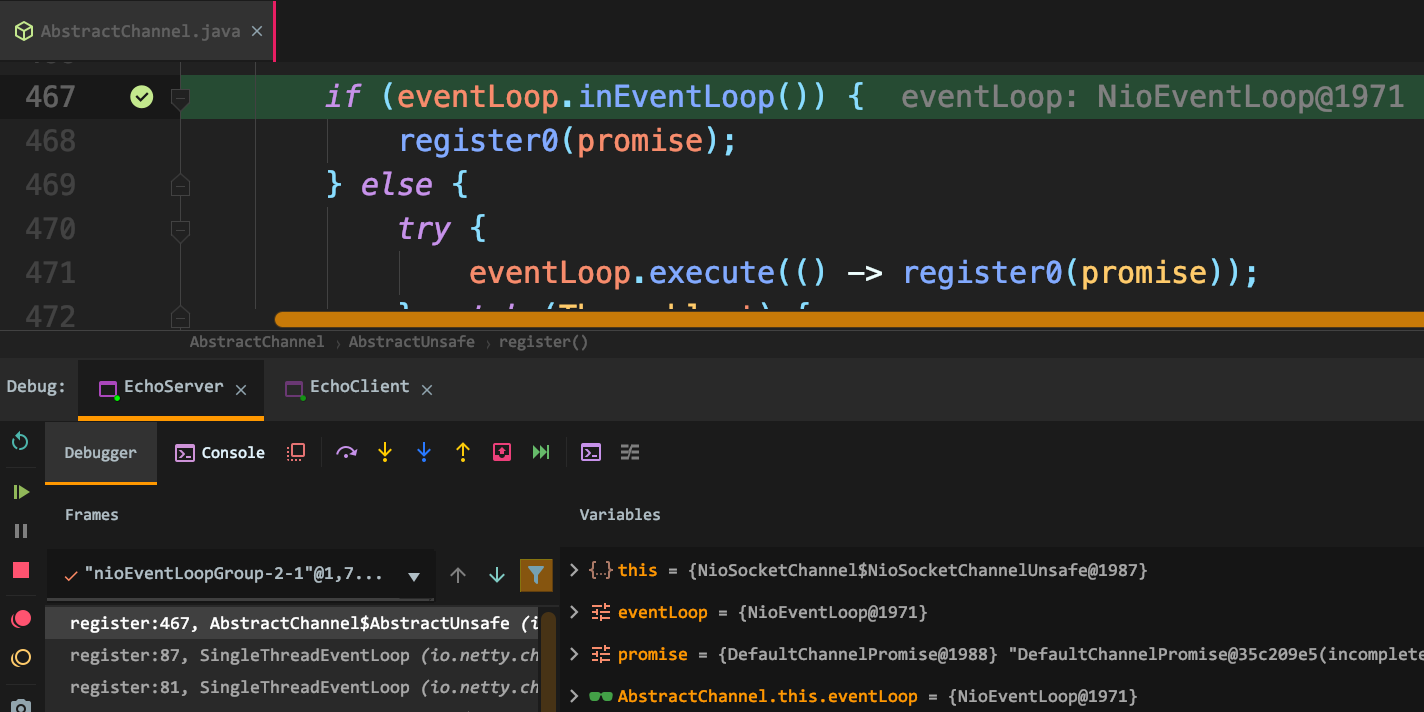Select the previous frame with the up arrow
The height and width of the screenshot is (712, 1424).
click(458, 575)
